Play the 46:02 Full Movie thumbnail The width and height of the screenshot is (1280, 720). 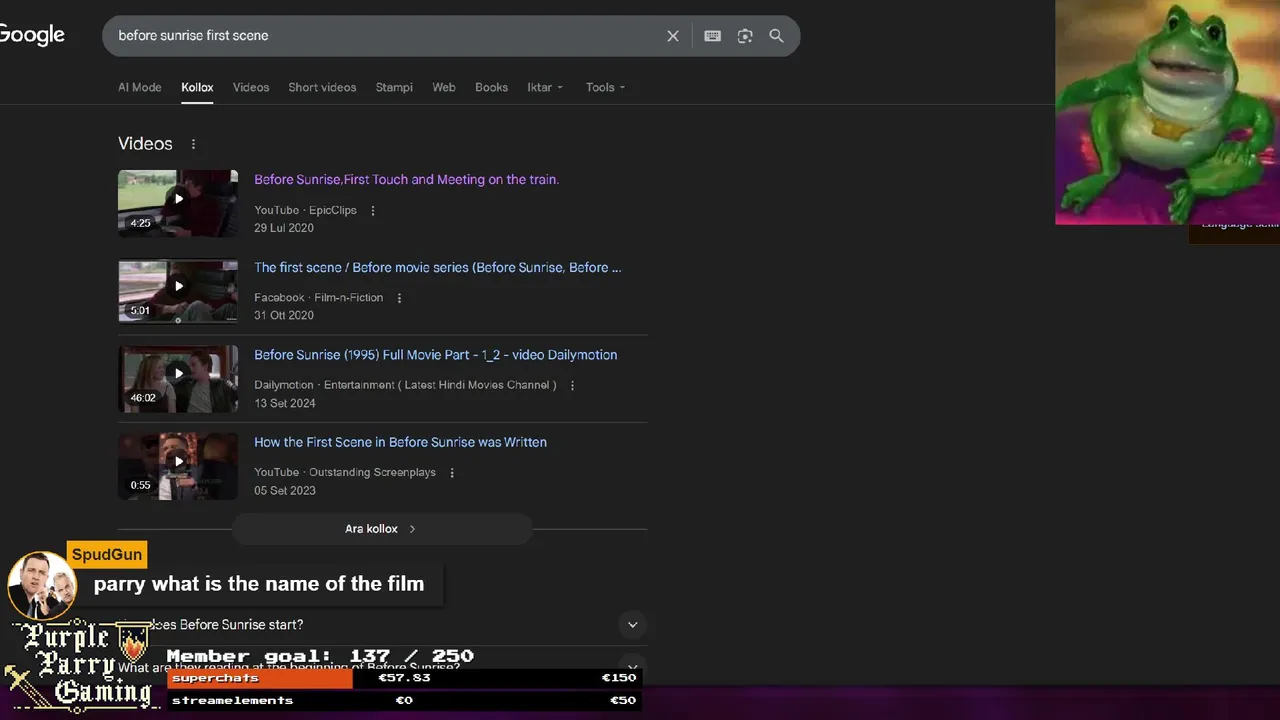tap(178, 378)
